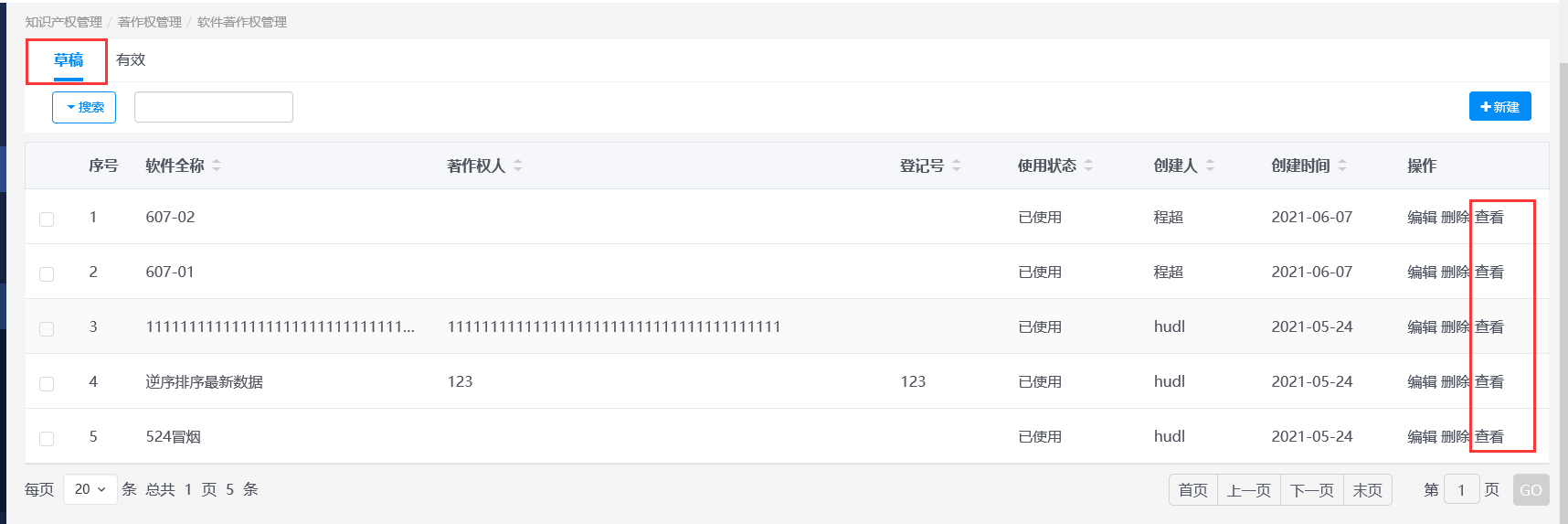The image size is (1568, 524).
Task: Switch to the 草稿 tab
Action: point(69,60)
